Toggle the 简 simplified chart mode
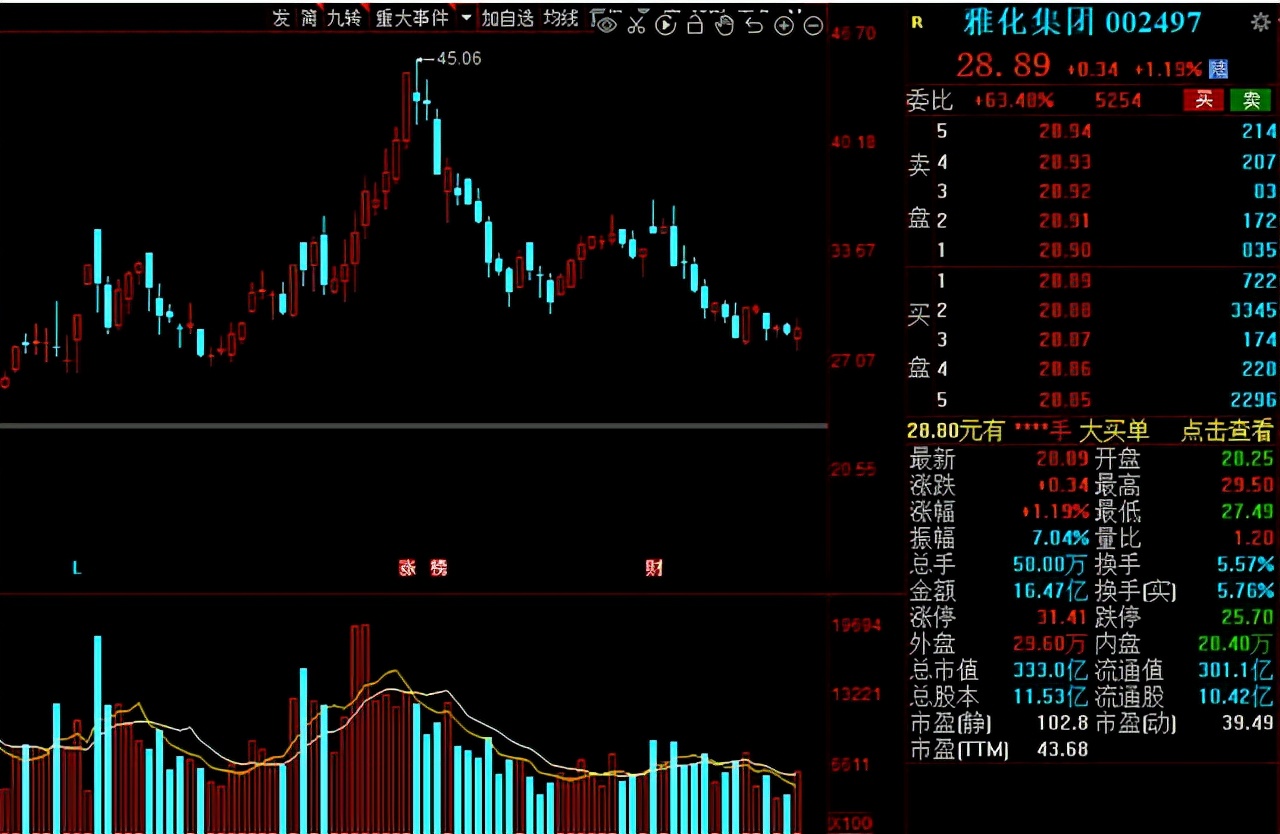 tap(312, 18)
